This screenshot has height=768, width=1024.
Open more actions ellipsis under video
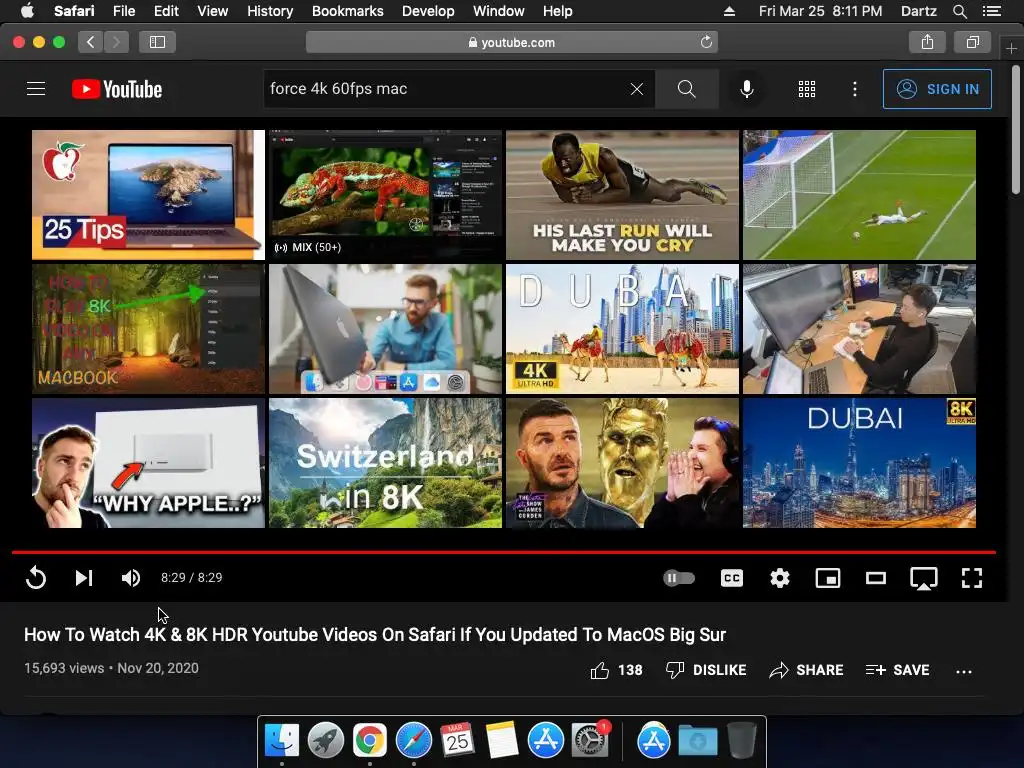point(964,671)
